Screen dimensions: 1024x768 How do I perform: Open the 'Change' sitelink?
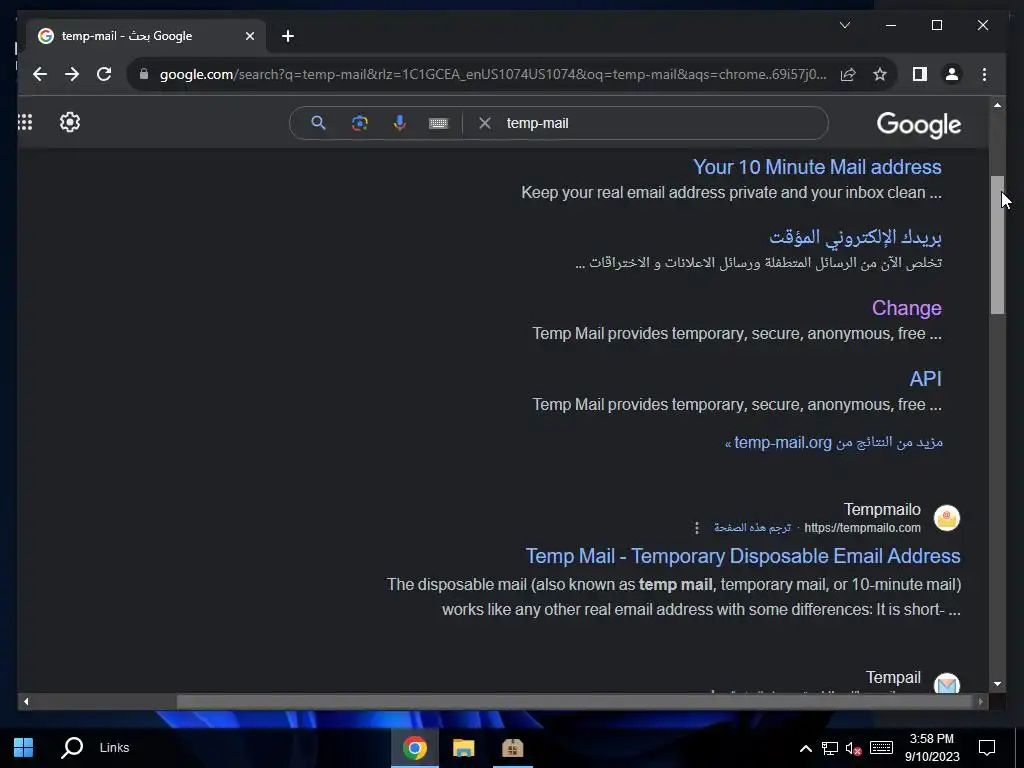pyautogui.click(x=906, y=308)
